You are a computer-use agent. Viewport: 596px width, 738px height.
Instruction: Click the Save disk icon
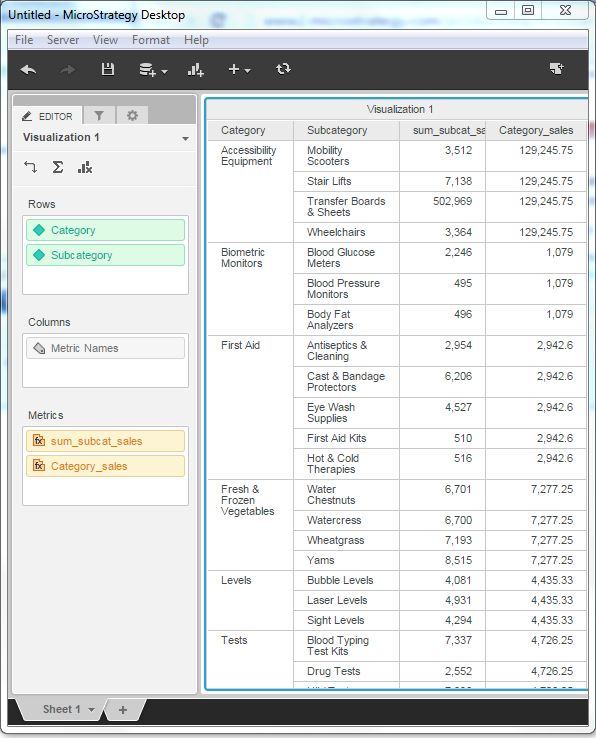pyautogui.click(x=108, y=69)
